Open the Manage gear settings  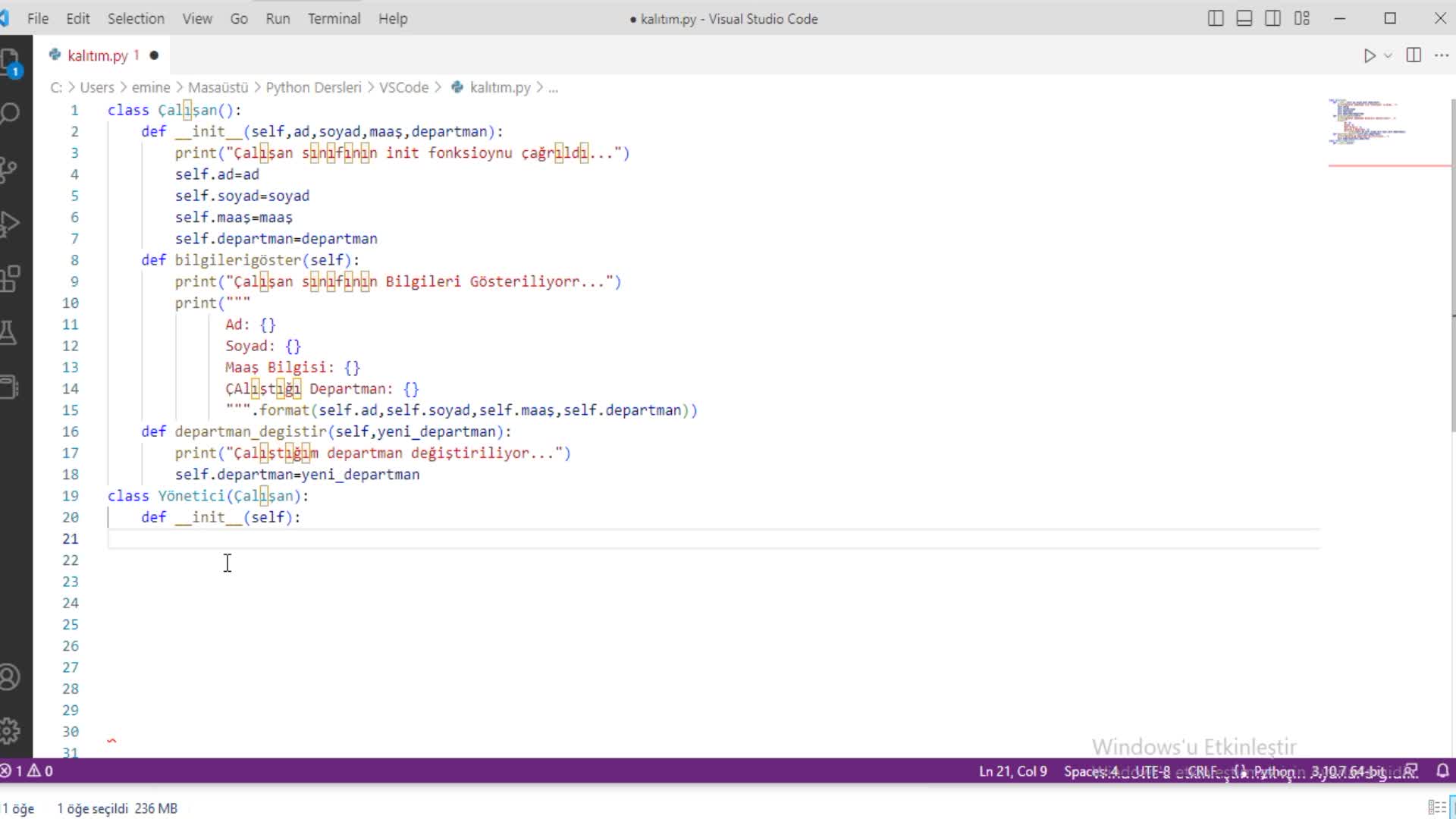click(x=10, y=731)
